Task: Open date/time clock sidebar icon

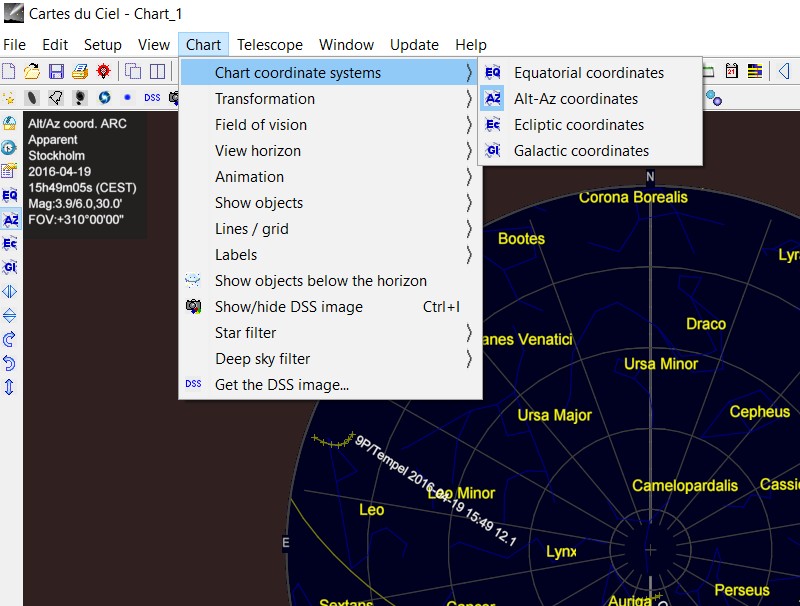Action: (x=10, y=147)
